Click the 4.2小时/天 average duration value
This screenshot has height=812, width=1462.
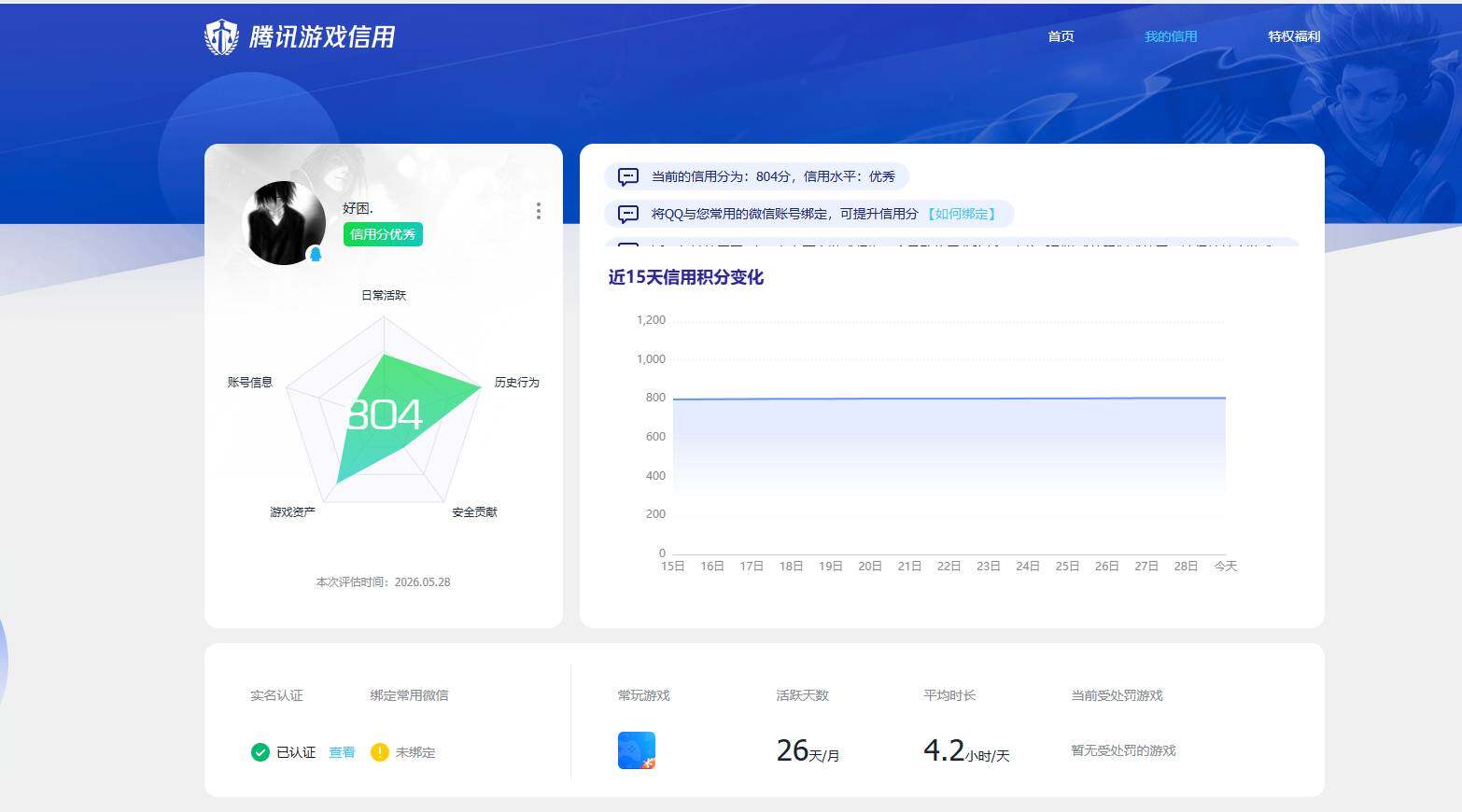[x=966, y=750]
